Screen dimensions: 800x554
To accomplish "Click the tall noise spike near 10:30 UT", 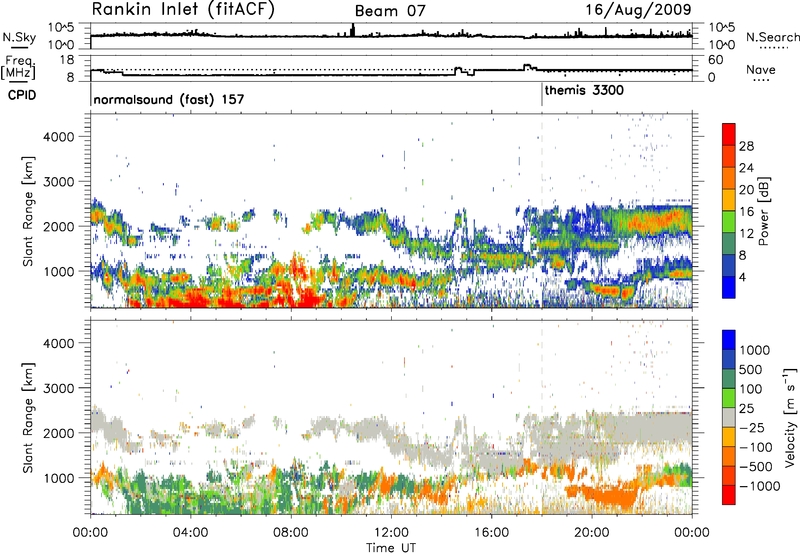I will (x=353, y=30).
